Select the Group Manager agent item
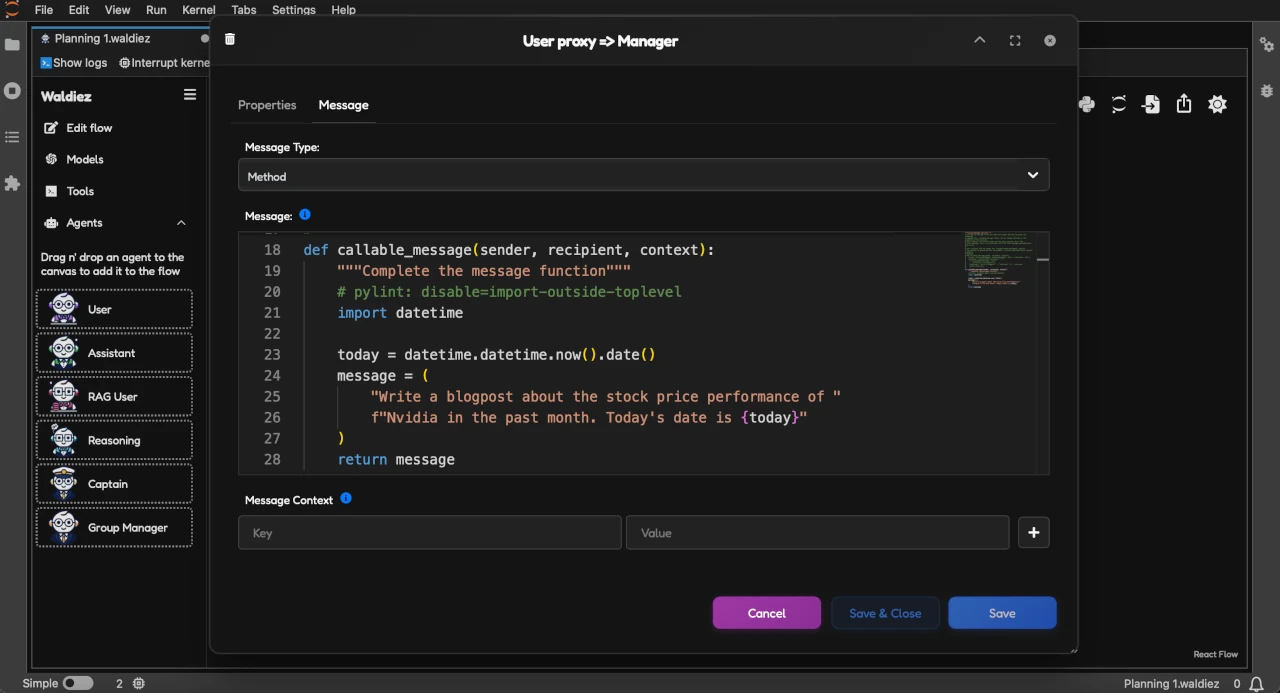Image resolution: width=1280 pixels, height=693 pixels. pos(114,528)
